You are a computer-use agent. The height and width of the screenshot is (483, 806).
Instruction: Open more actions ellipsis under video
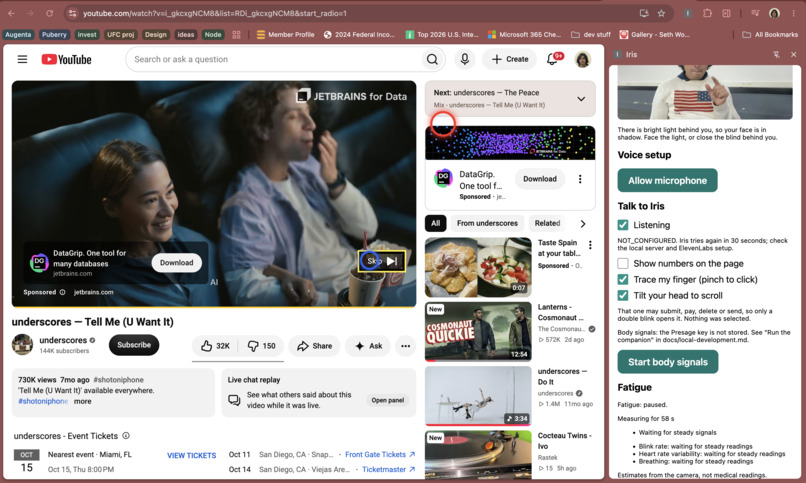406,346
